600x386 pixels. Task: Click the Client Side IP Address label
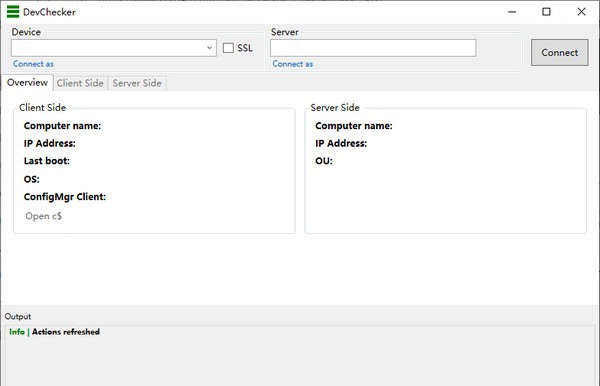(50, 143)
